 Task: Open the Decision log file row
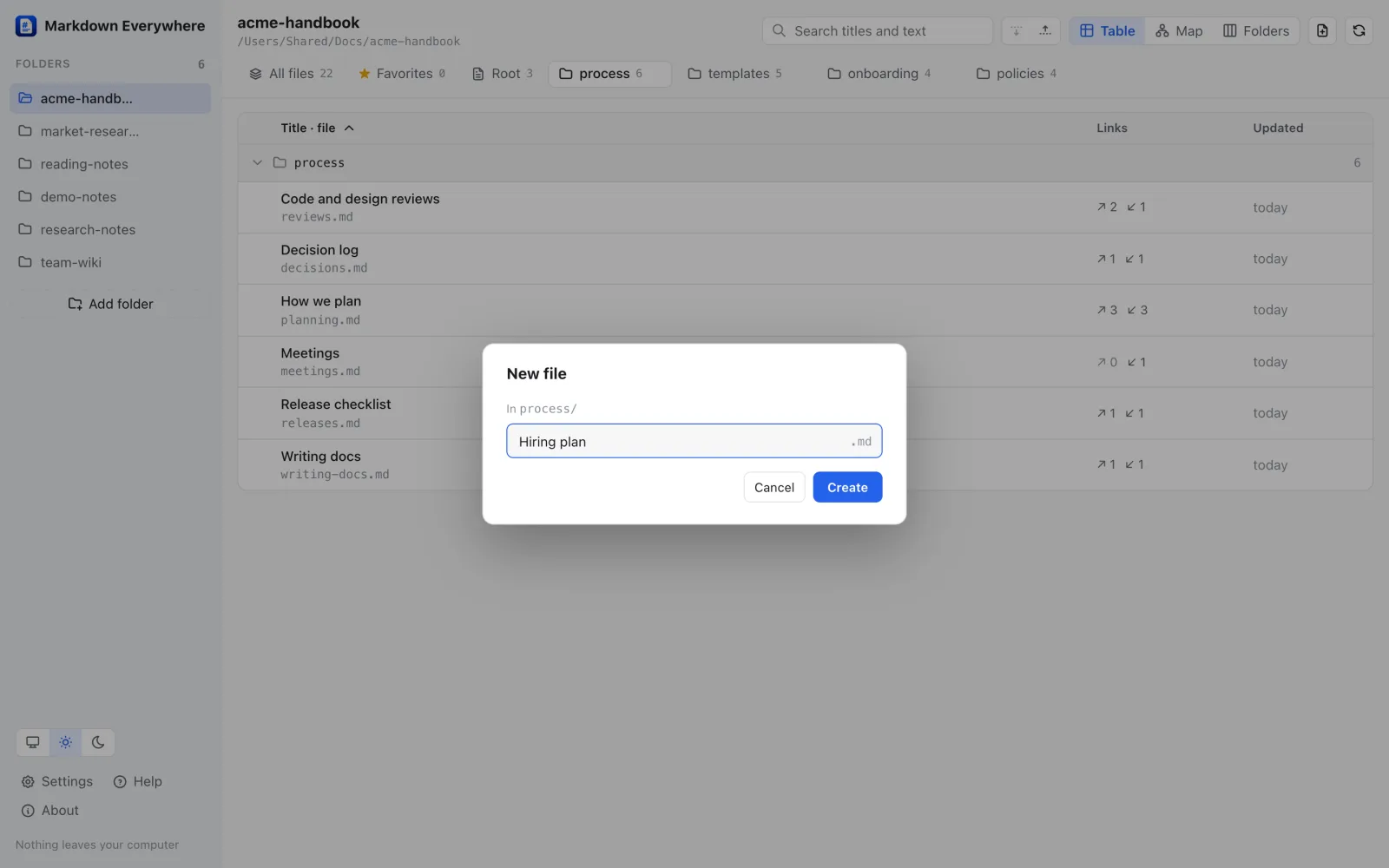[806, 259]
